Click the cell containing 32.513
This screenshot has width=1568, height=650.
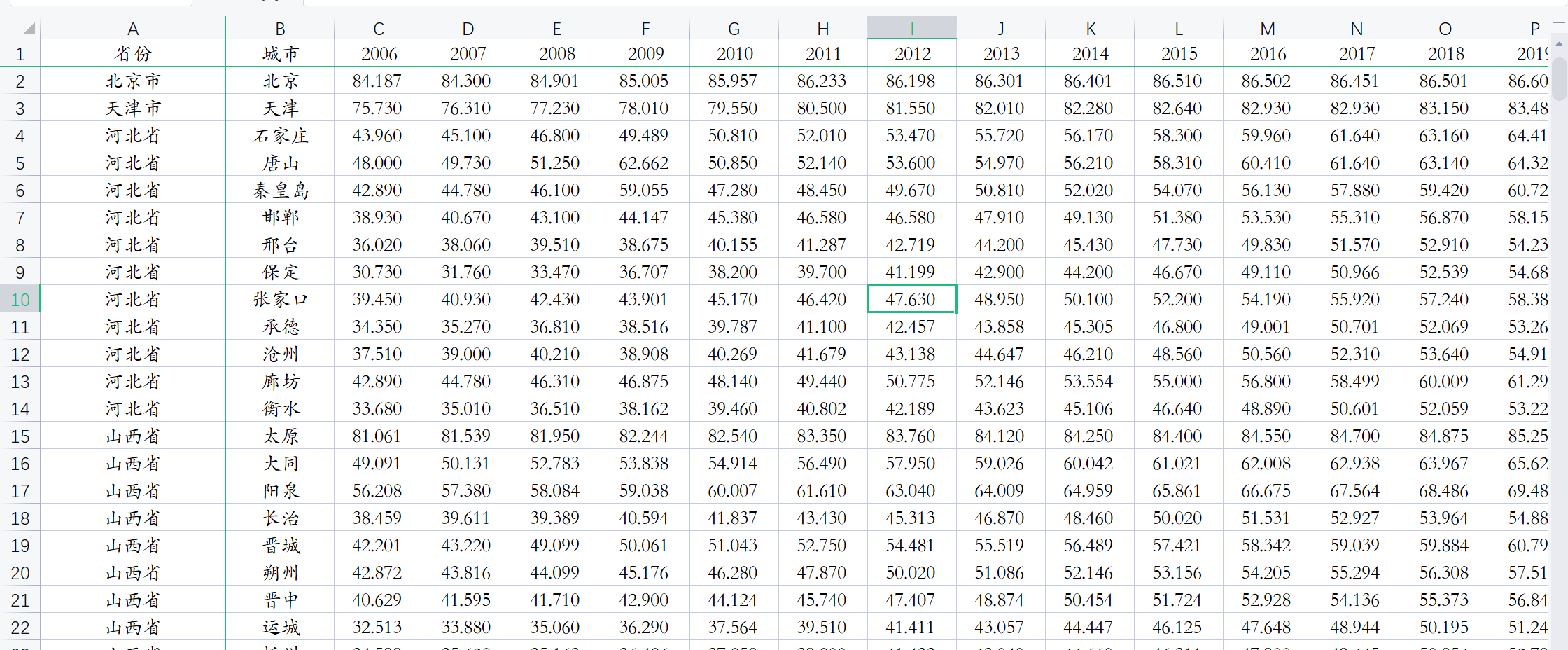(379, 628)
